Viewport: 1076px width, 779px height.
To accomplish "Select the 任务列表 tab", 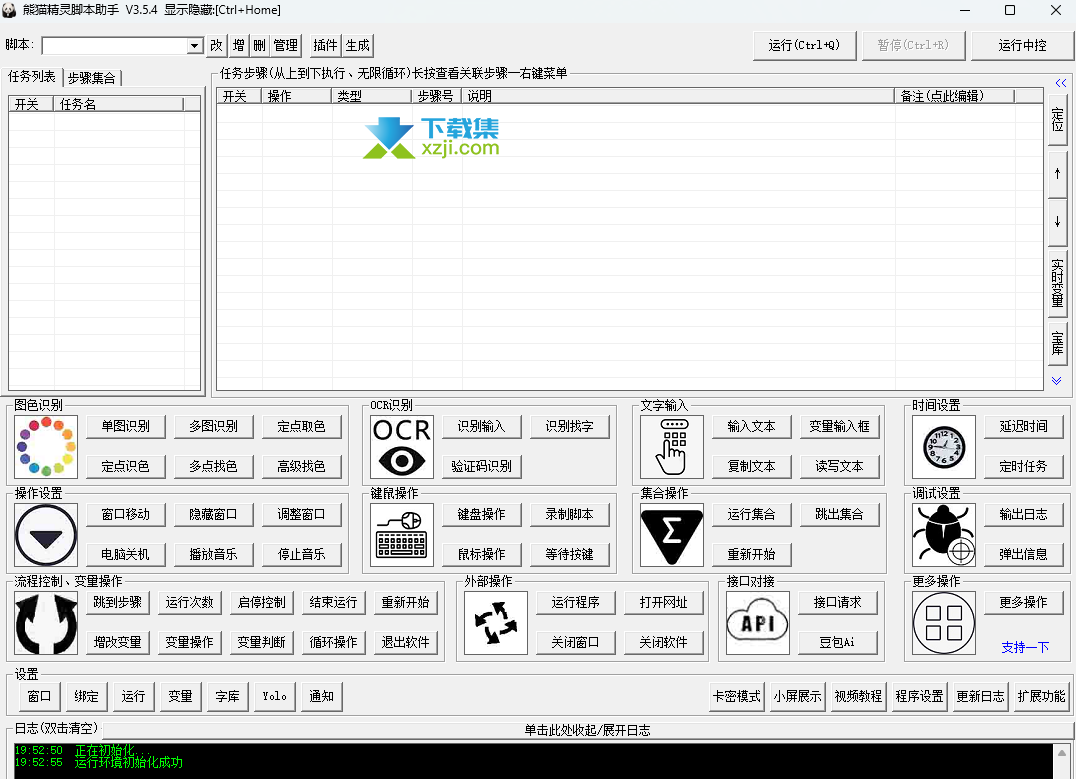I will pyautogui.click(x=32, y=77).
